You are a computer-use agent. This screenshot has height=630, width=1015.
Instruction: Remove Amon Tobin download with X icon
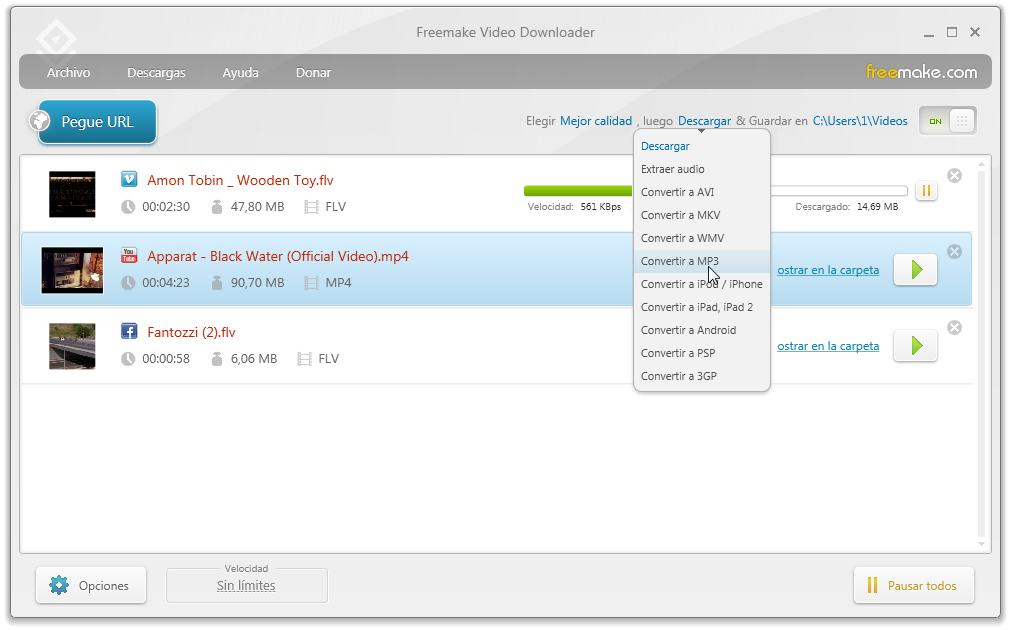pos(954,175)
